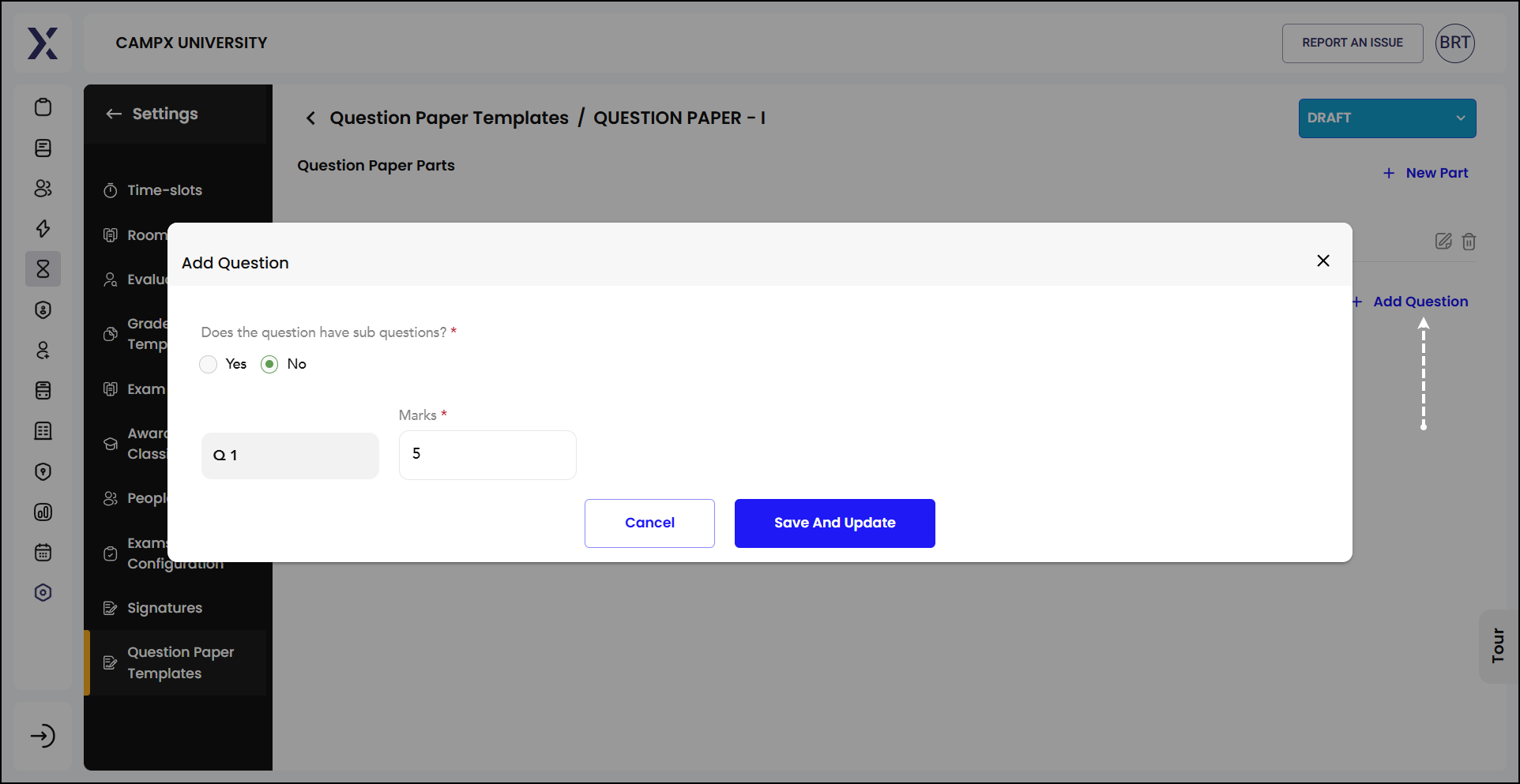Image resolution: width=1520 pixels, height=784 pixels.
Task: Open the lightning bolt icon in rail
Action: point(43,228)
